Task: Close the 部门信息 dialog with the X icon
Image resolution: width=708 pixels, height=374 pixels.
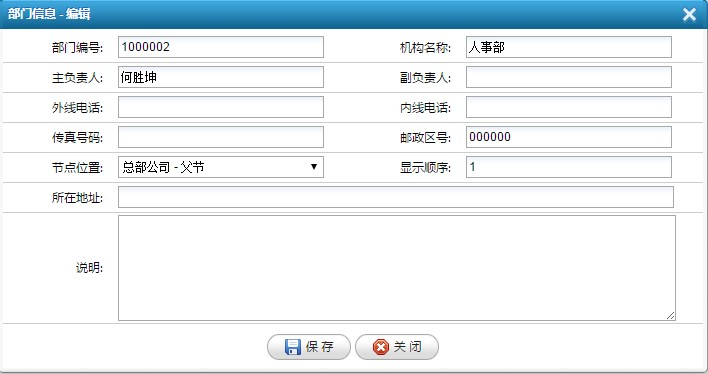Action: [x=689, y=14]
